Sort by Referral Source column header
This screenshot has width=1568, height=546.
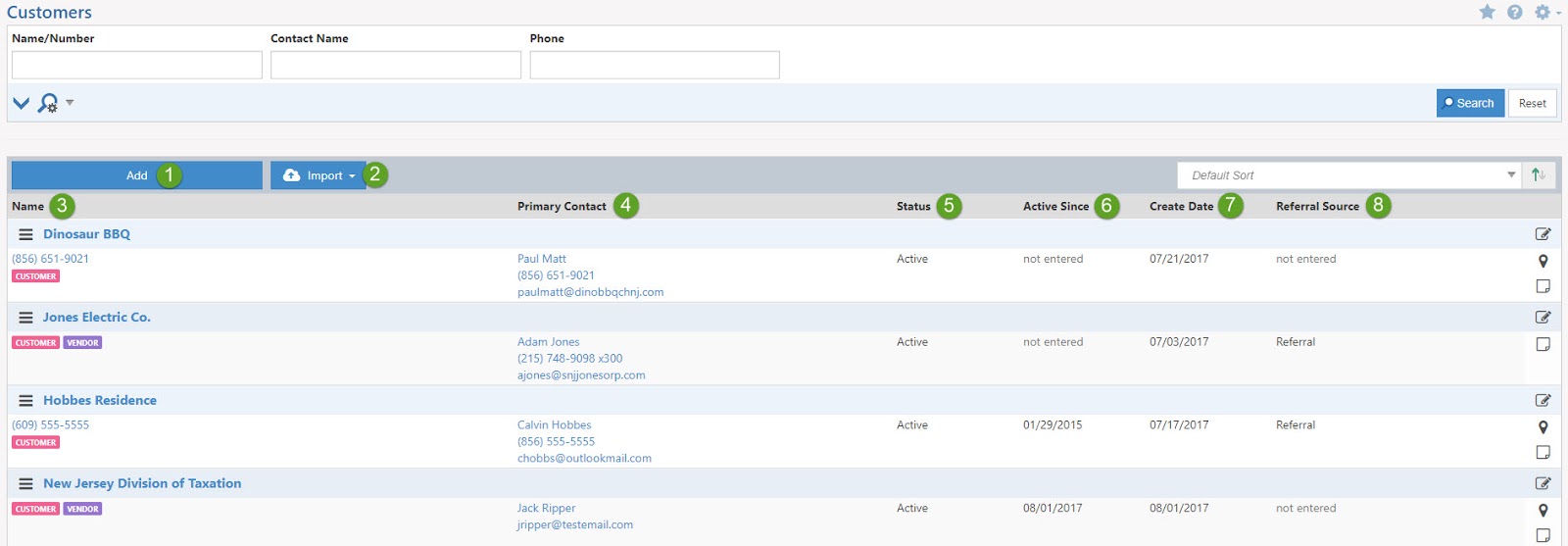(x=1317, y=206)
